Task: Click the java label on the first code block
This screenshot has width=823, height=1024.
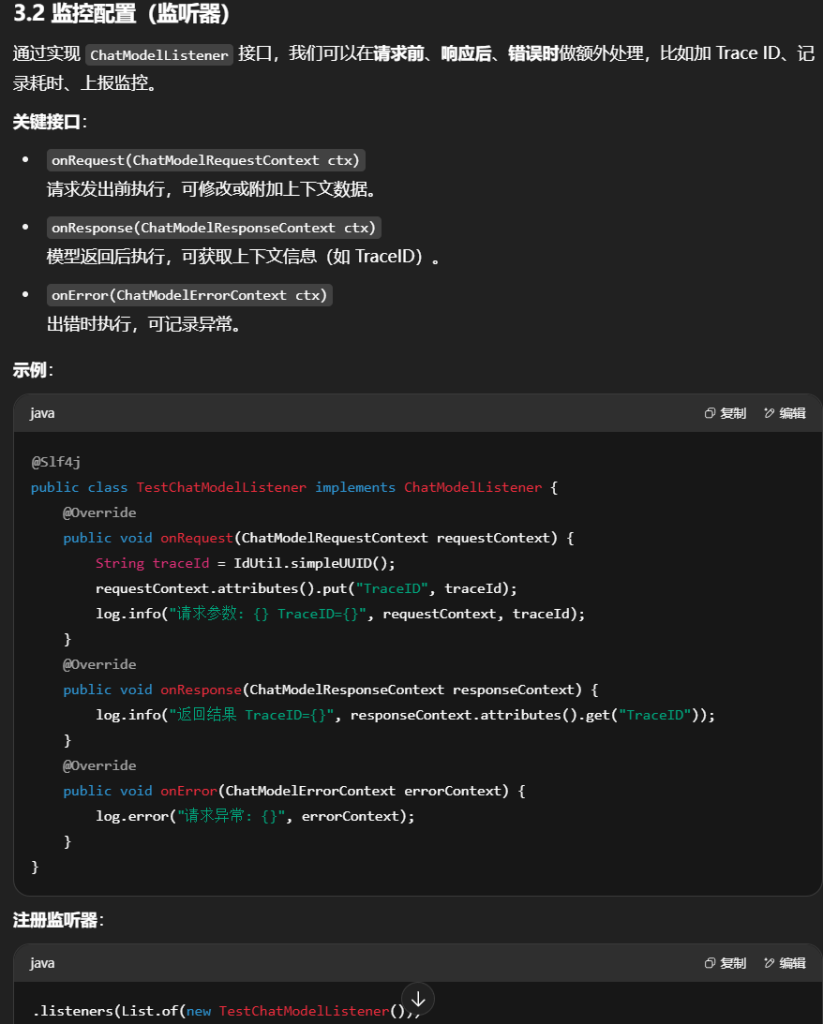Action: coord(42,413)
